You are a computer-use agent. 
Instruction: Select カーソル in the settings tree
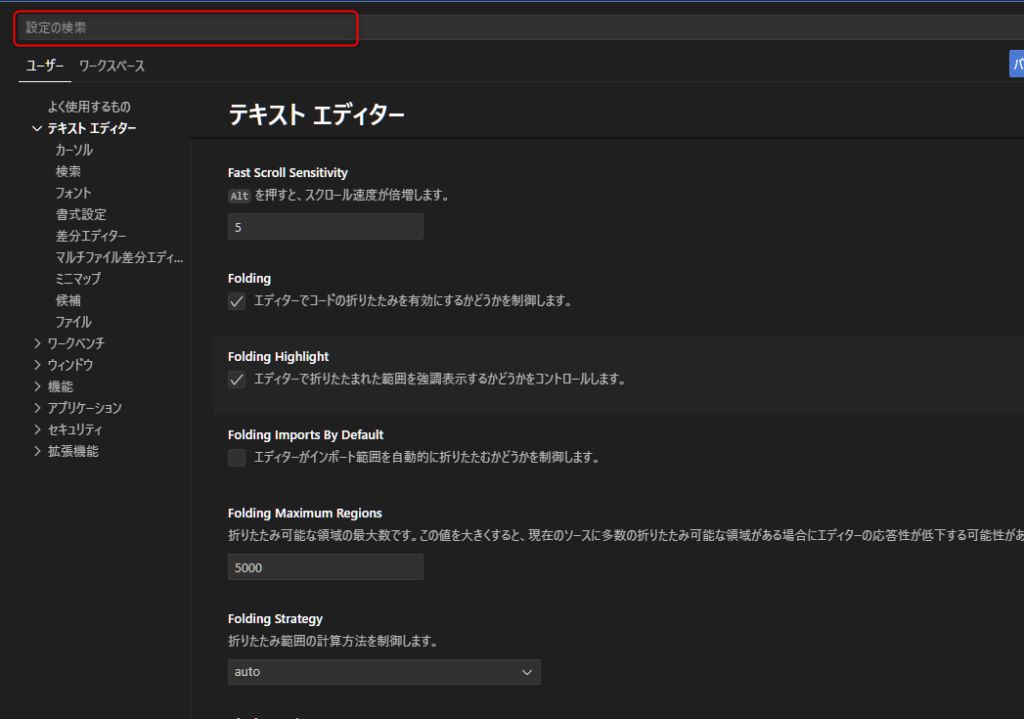click(74, 150)
